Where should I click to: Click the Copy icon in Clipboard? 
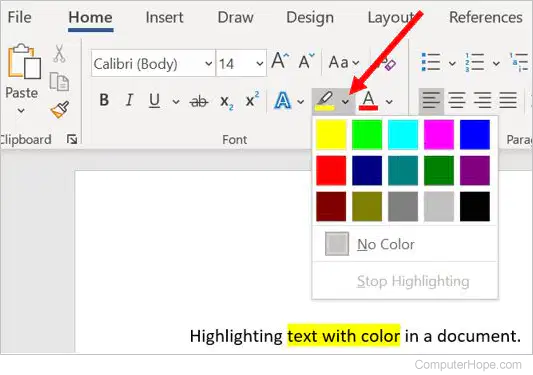(x=59, y=82)
